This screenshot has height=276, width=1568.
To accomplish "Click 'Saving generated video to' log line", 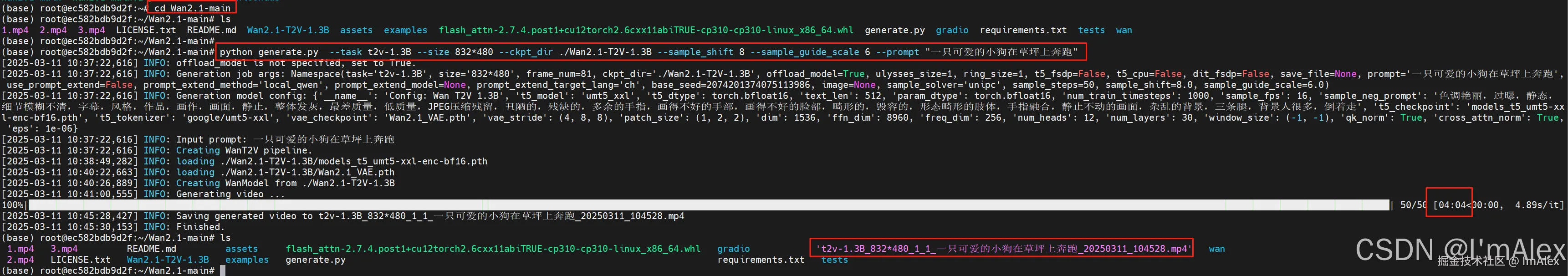I will coord(244,216).
